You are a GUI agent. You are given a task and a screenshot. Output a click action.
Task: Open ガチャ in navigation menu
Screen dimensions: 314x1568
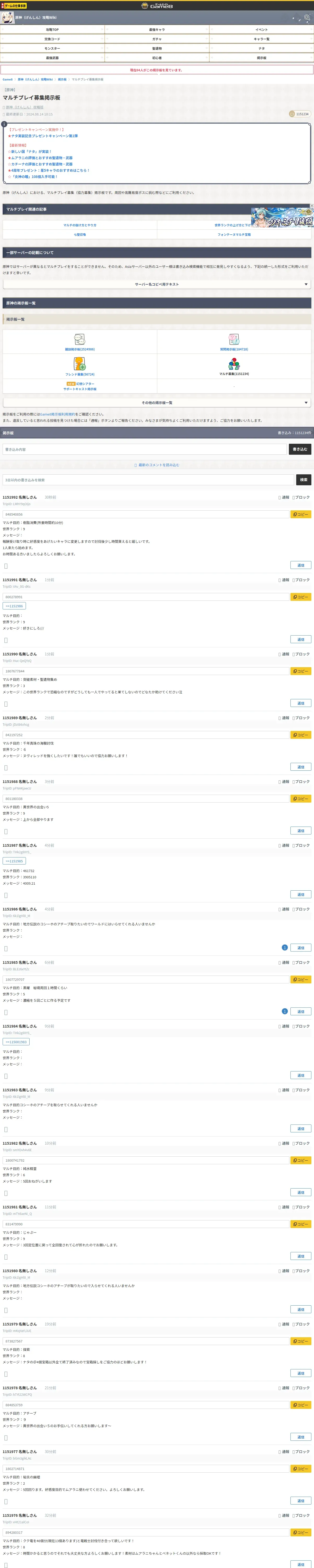pyautogui.click(x=157, y=39)
